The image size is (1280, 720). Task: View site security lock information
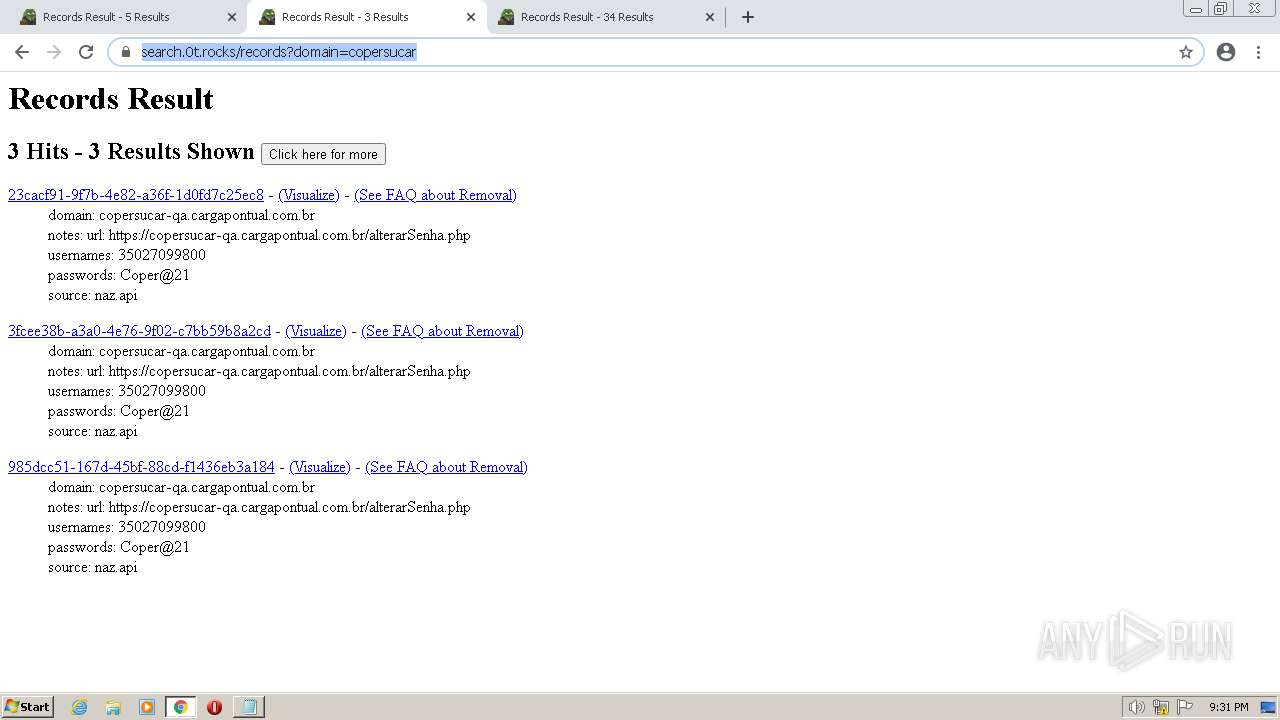126,52
